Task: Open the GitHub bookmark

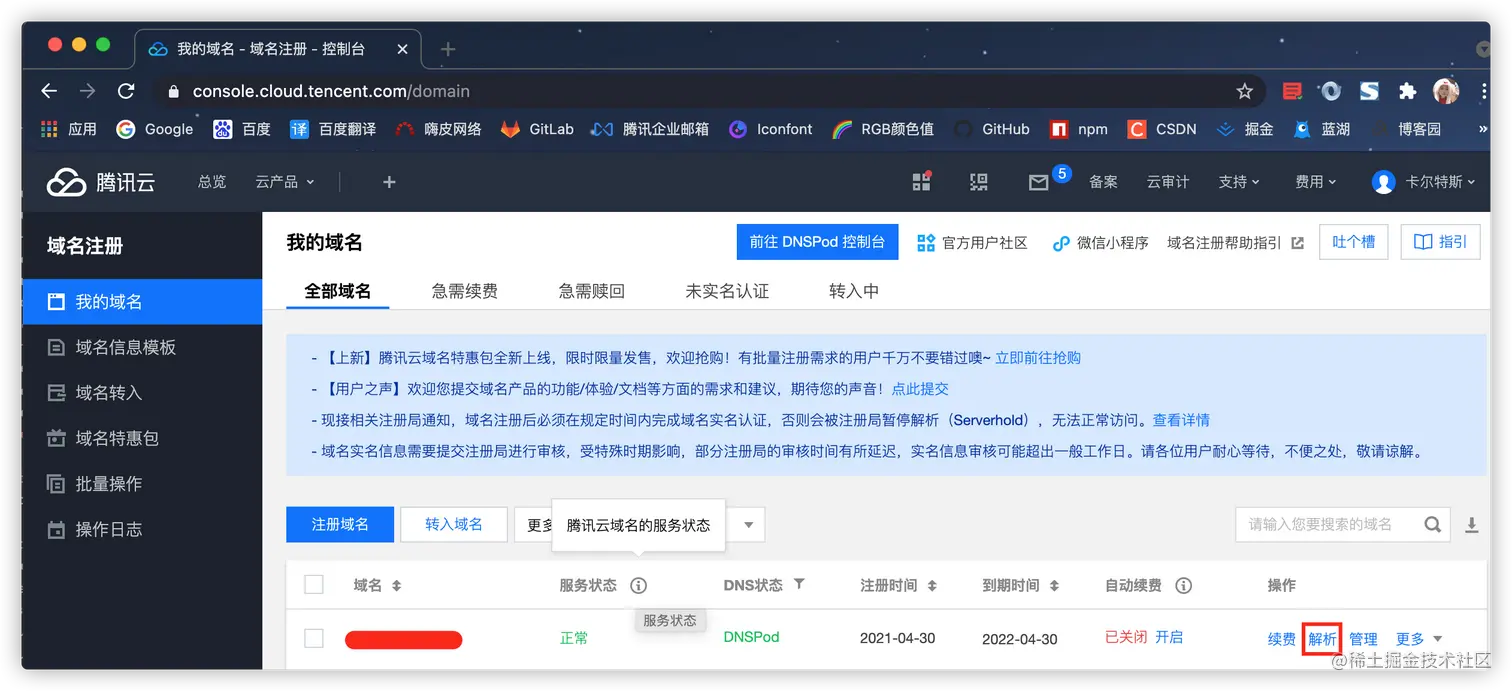Action: tap(991, 129)
